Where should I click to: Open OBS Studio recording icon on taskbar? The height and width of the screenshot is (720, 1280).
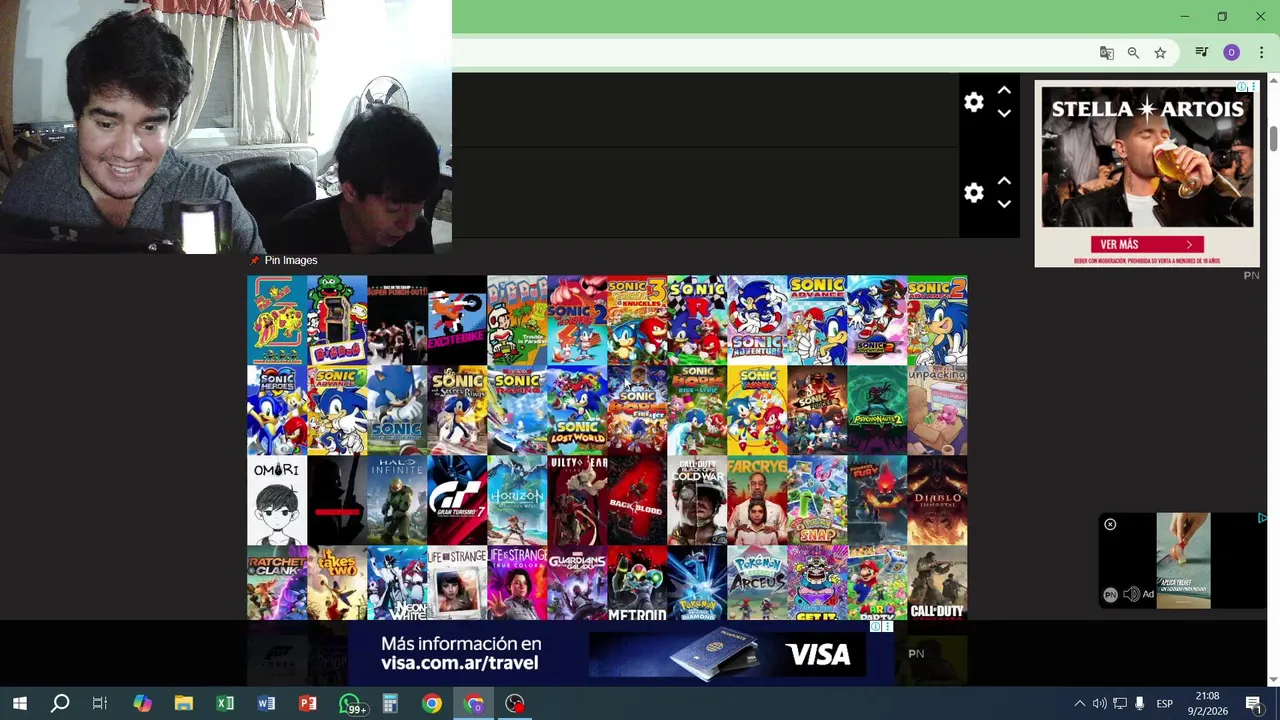(x=514, y=704)
